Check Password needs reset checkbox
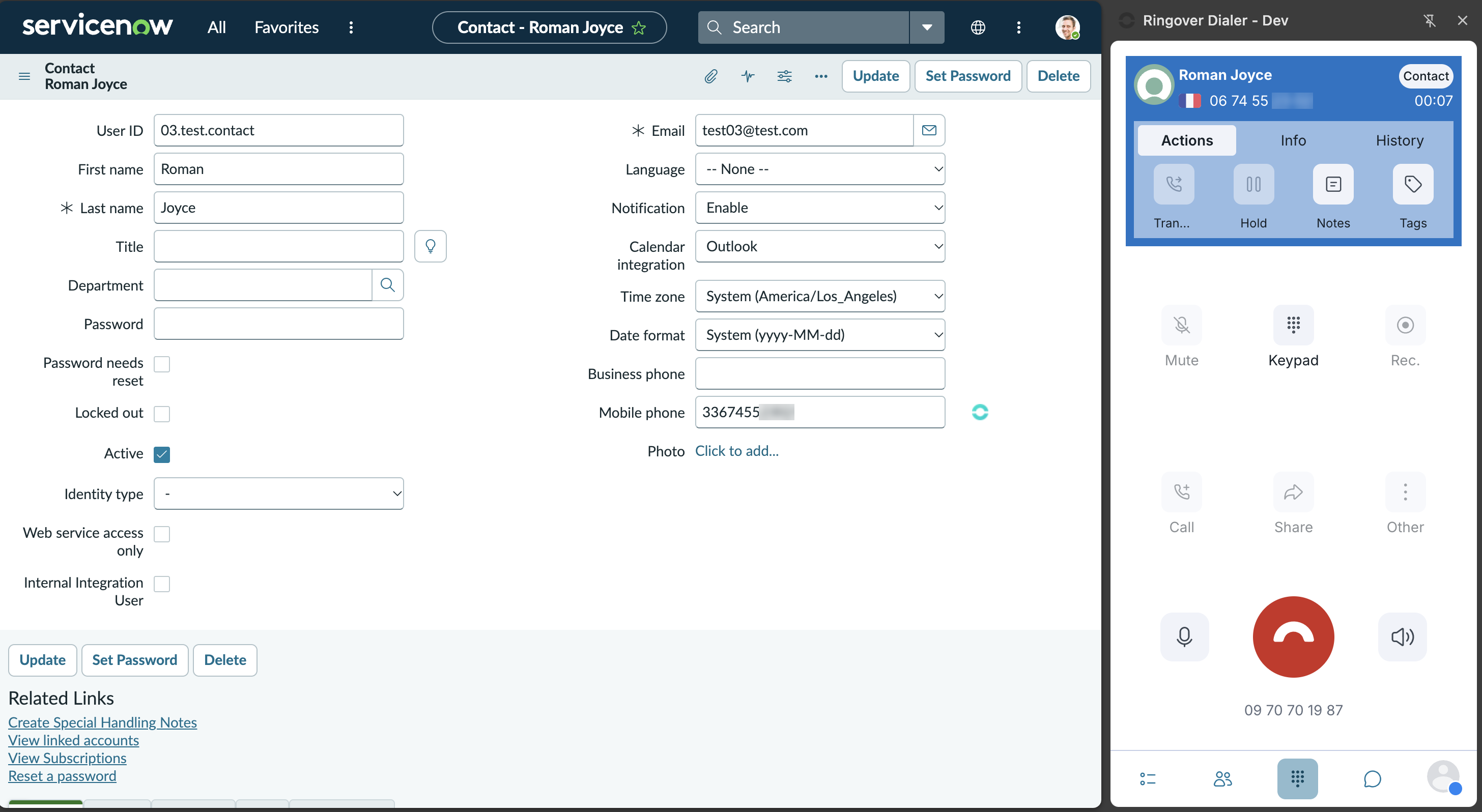Image resolution: width=1482 pixels, height=812 pixels. point(162,364)
